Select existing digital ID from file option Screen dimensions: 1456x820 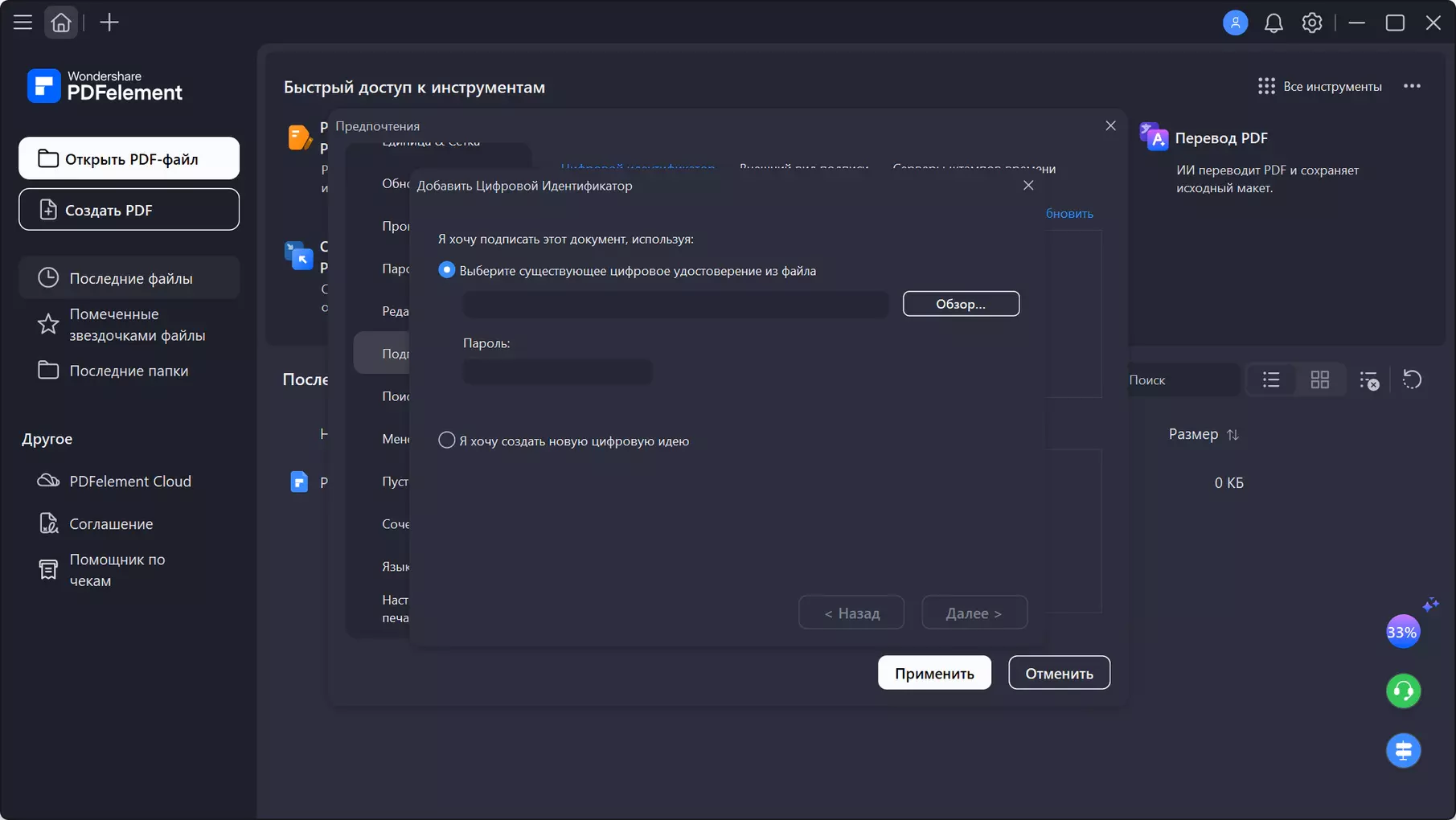pos(446,270)
